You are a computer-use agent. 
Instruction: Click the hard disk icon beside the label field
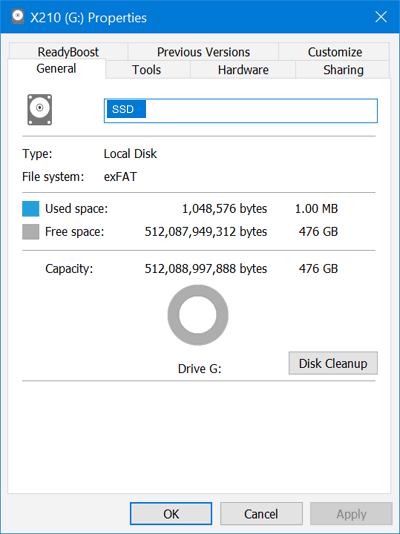pos(40,110)
